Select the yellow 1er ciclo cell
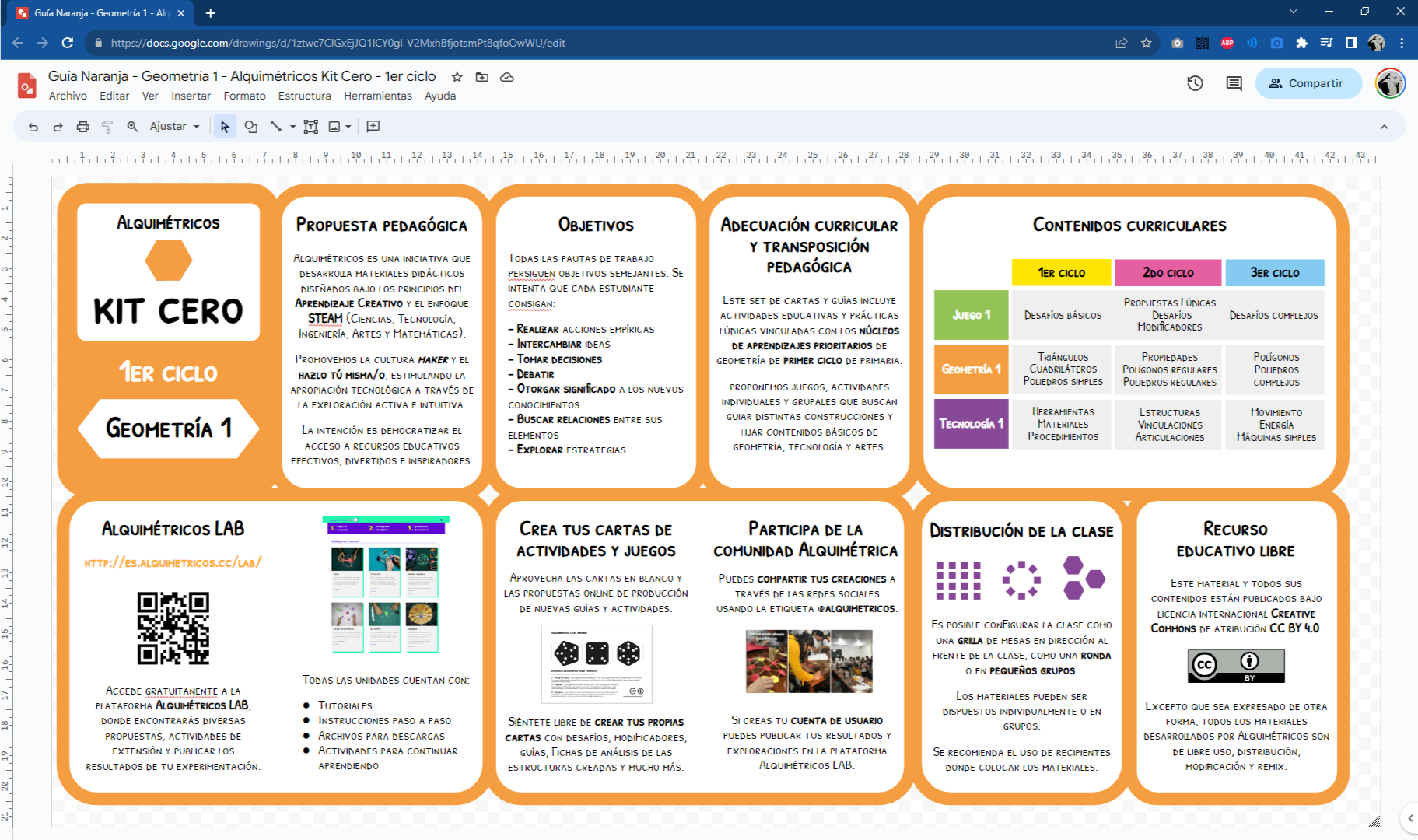This screenshot has height=840, width=1418. [x=1061, y=273]
